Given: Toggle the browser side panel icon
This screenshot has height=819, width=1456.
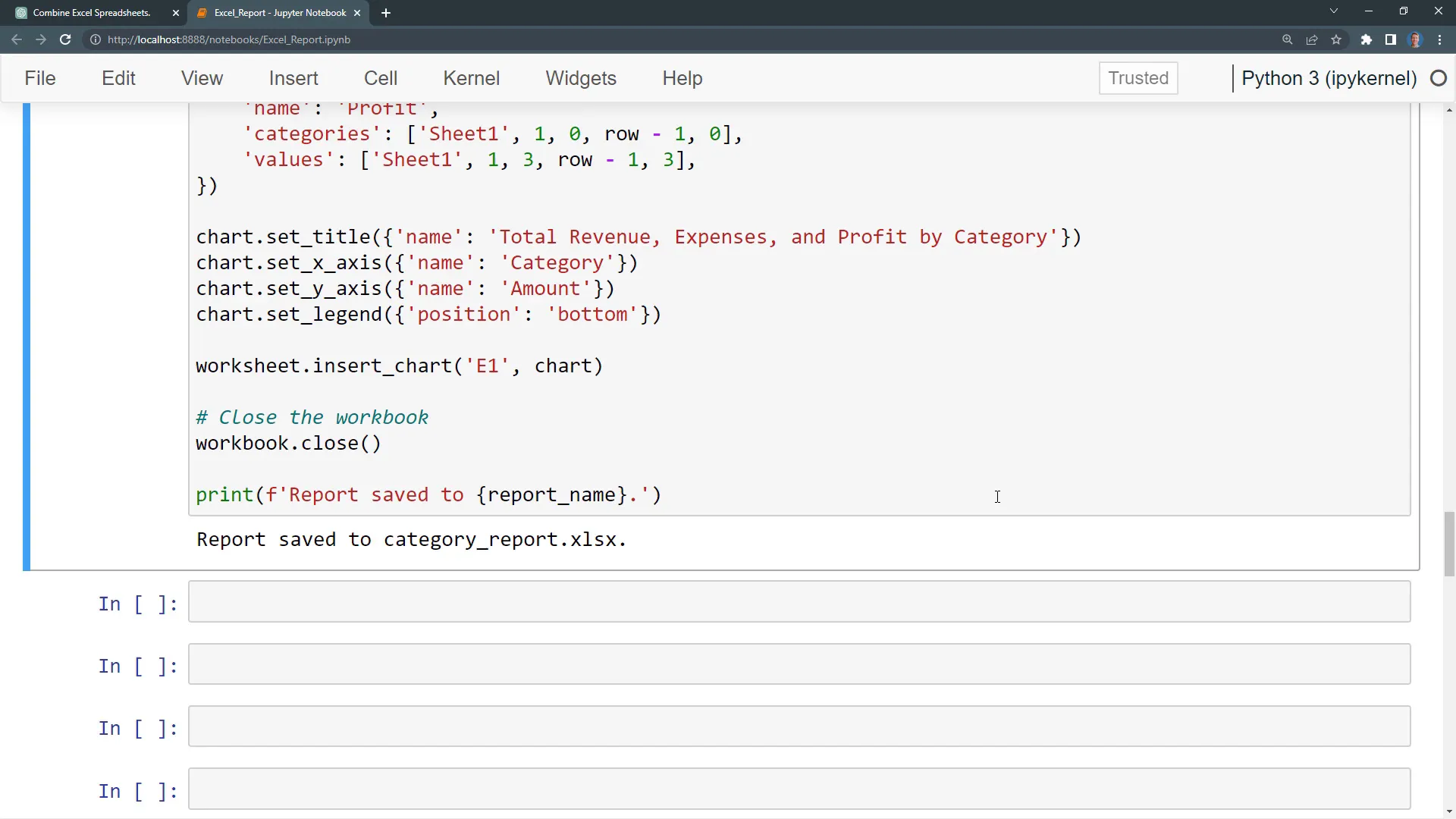Looking at the screenshot, I should [x=1390, y=39].
